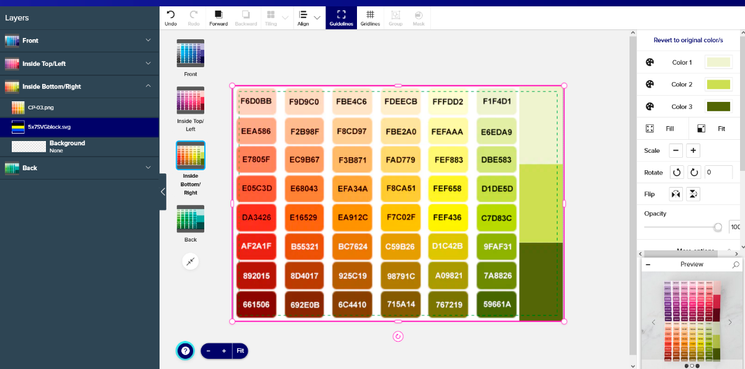Screen dimensions: 745x369
Task: Select the CP-03.png layer
Action: (79, 108)
